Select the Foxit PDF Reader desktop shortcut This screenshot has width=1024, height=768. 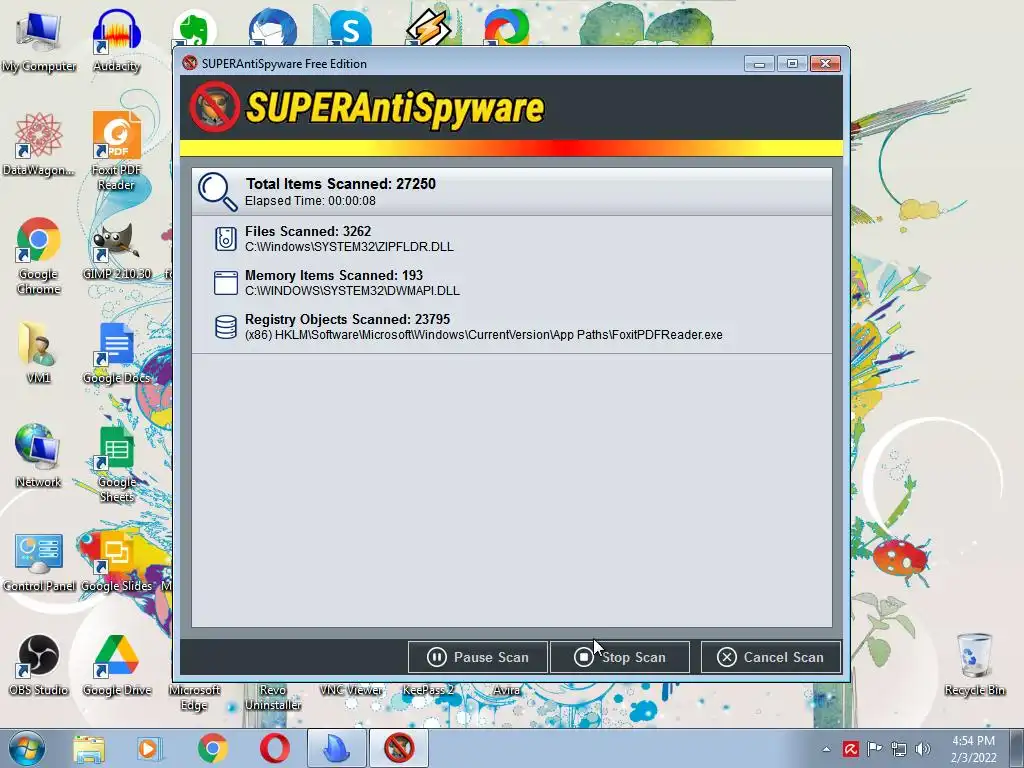click(116, 151)
